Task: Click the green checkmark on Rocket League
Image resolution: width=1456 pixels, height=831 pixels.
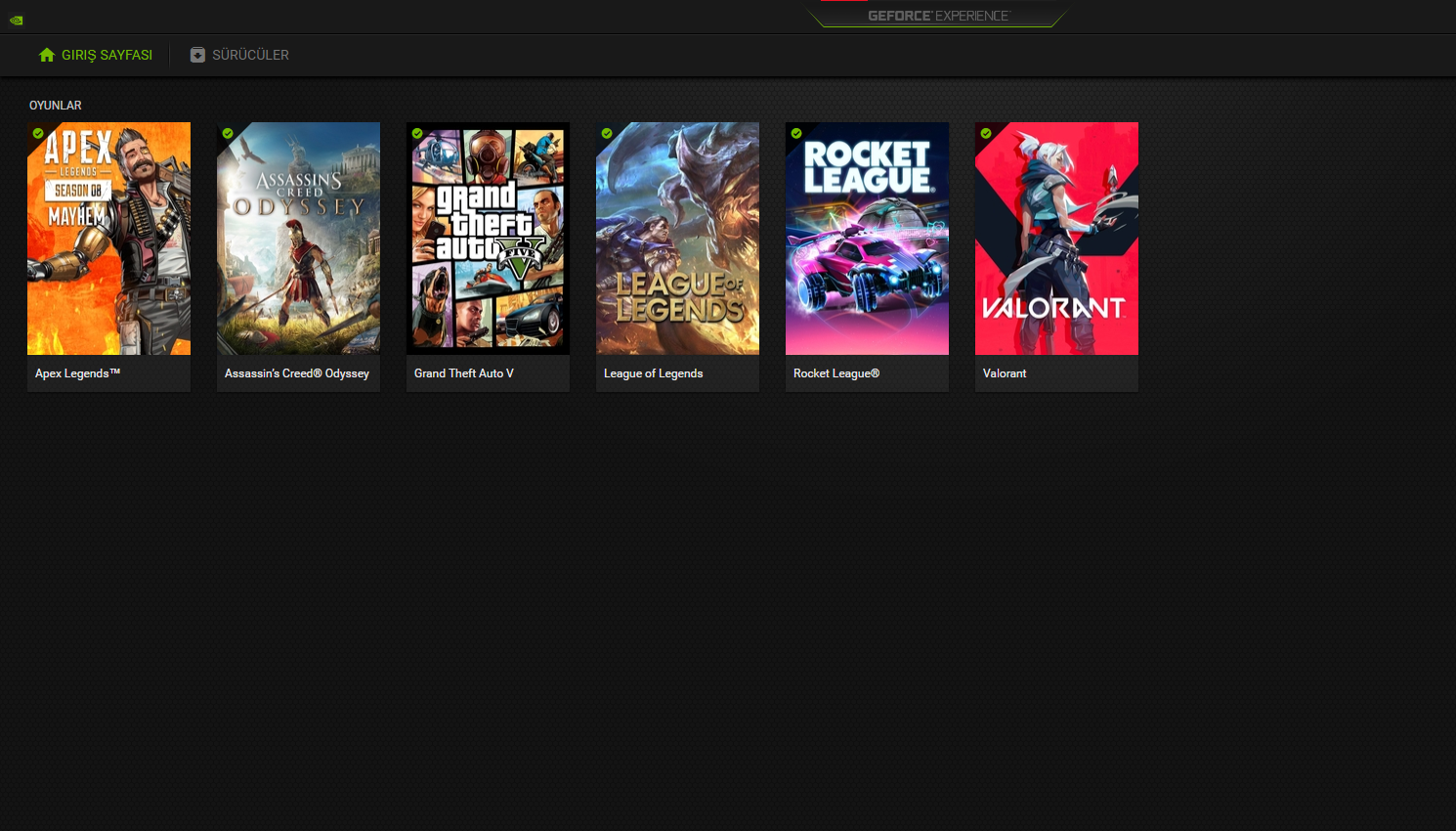Action: click(796, 133)
